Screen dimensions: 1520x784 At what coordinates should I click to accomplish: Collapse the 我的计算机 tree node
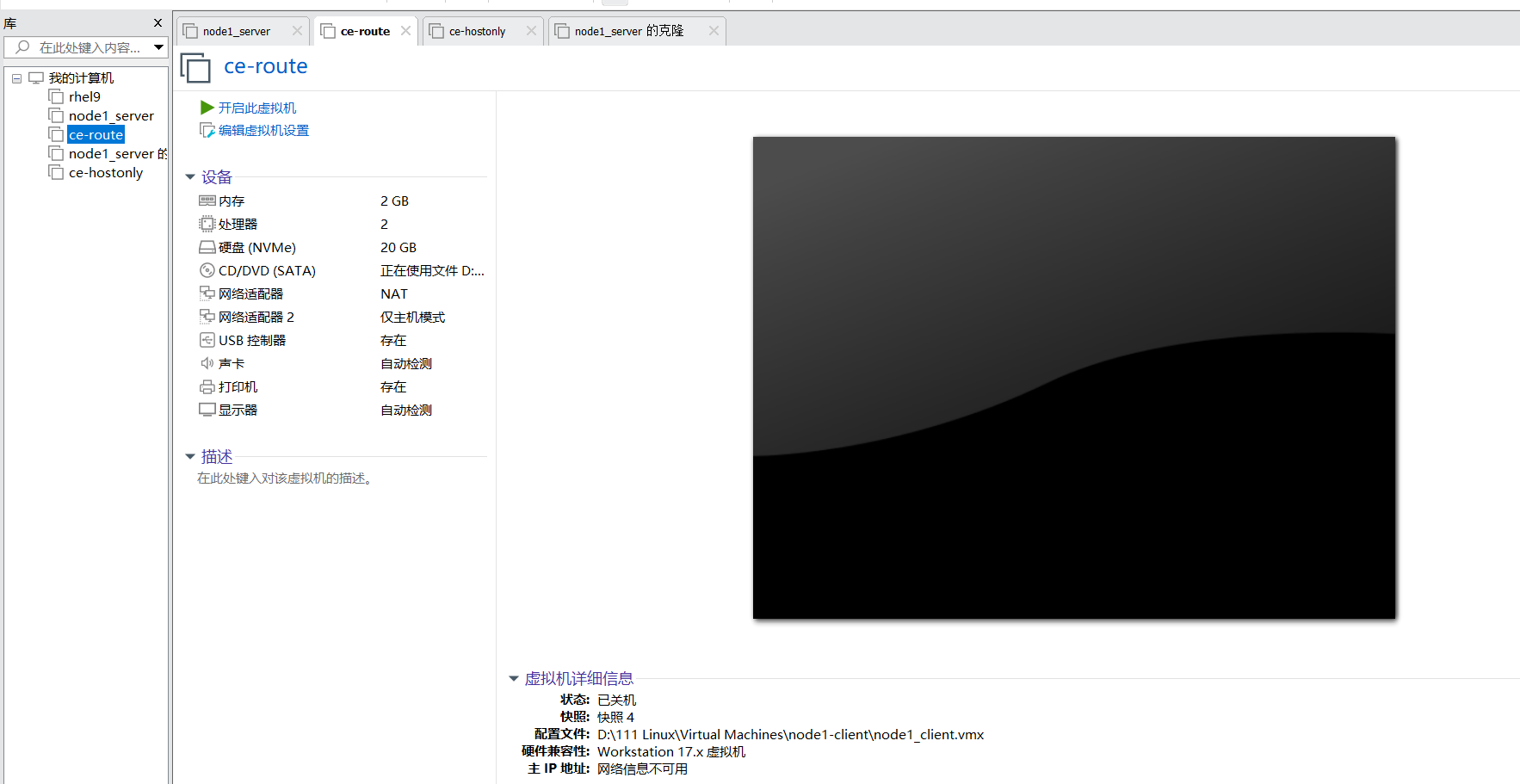pyautogui.click(x=16, y=78)
